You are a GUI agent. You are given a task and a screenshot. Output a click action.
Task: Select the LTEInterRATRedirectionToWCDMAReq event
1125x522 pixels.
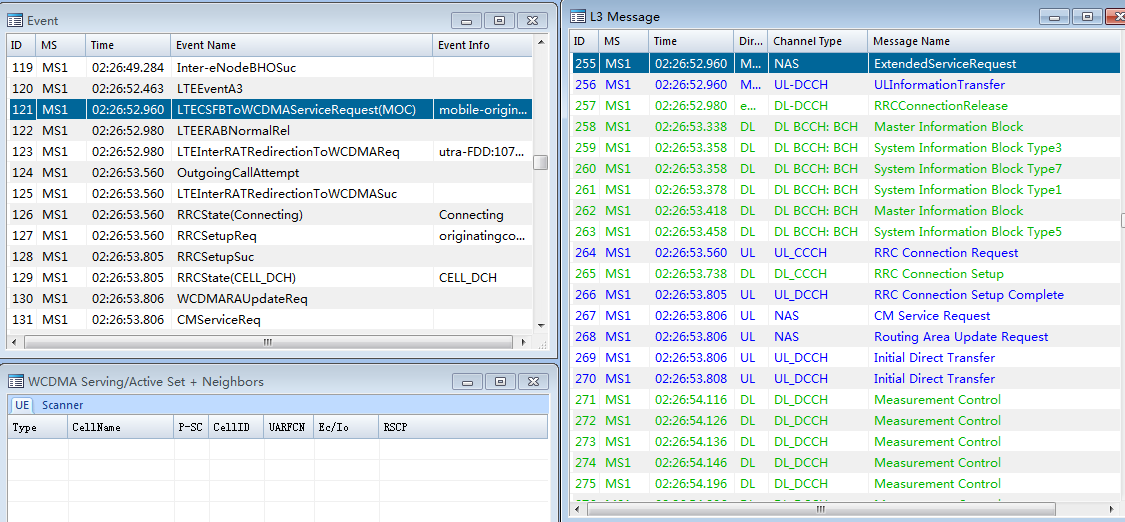[x=270, y=152]
